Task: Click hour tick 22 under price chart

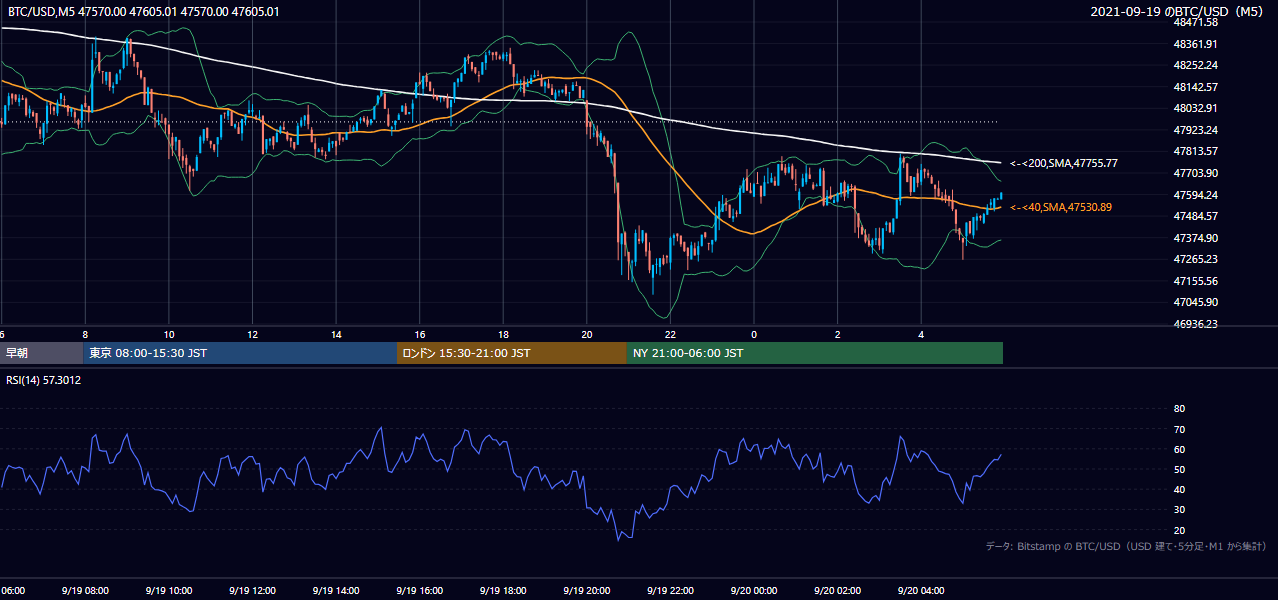Action: coord(670,334)
